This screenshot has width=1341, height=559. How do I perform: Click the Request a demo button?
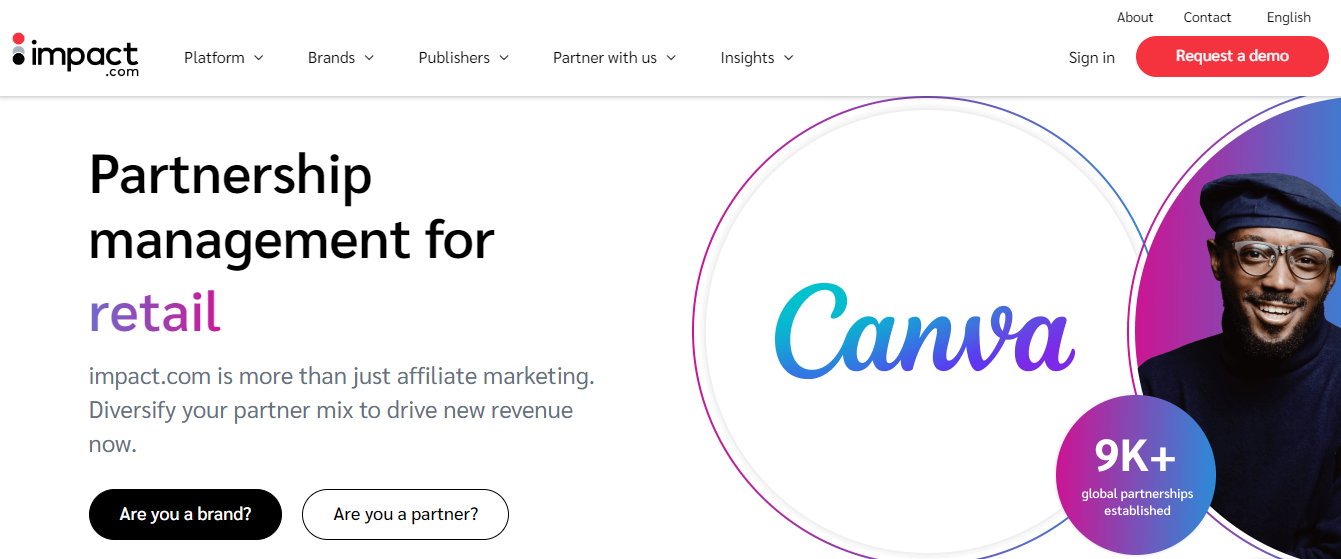(1232, 56)
